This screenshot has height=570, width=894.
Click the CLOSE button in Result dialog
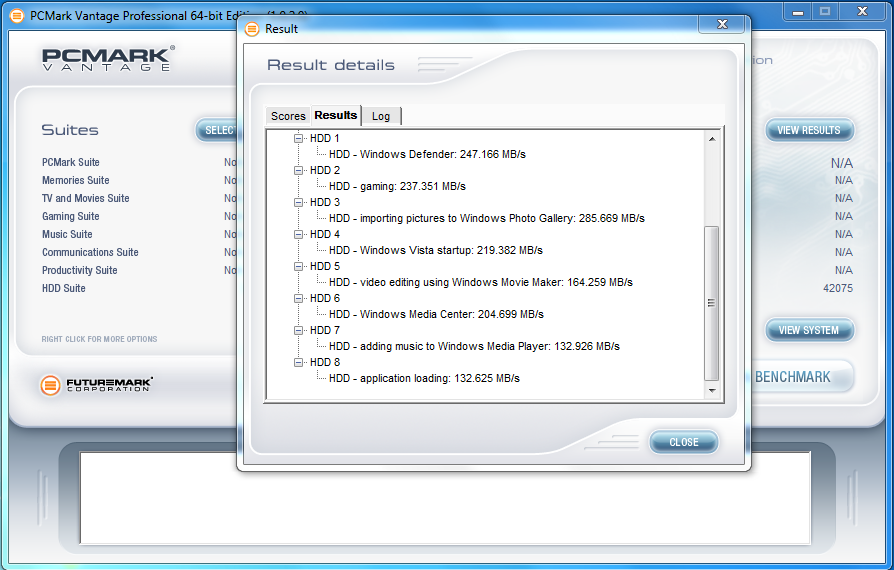pos(684,442)
